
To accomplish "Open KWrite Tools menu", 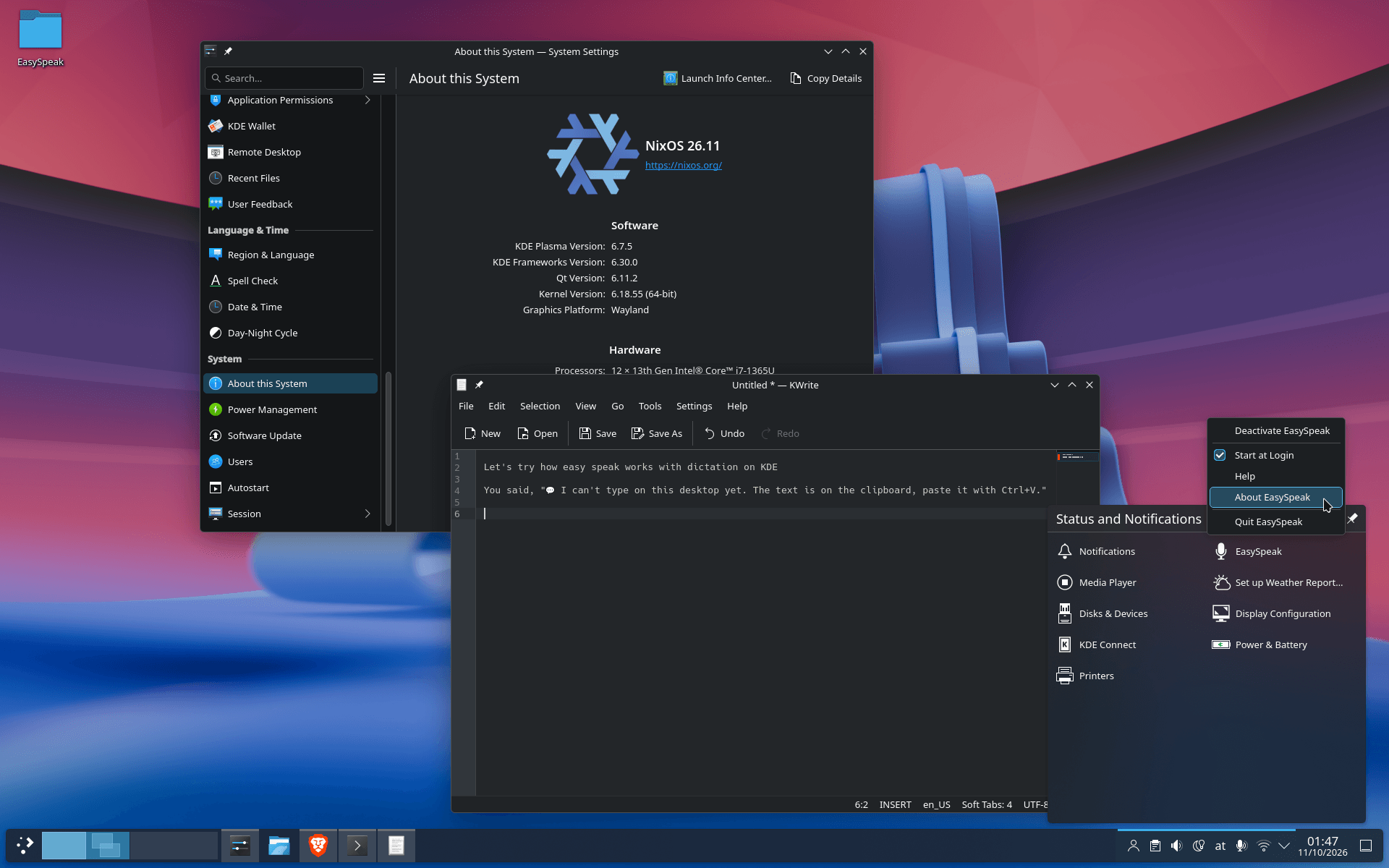I will [650, 406].
